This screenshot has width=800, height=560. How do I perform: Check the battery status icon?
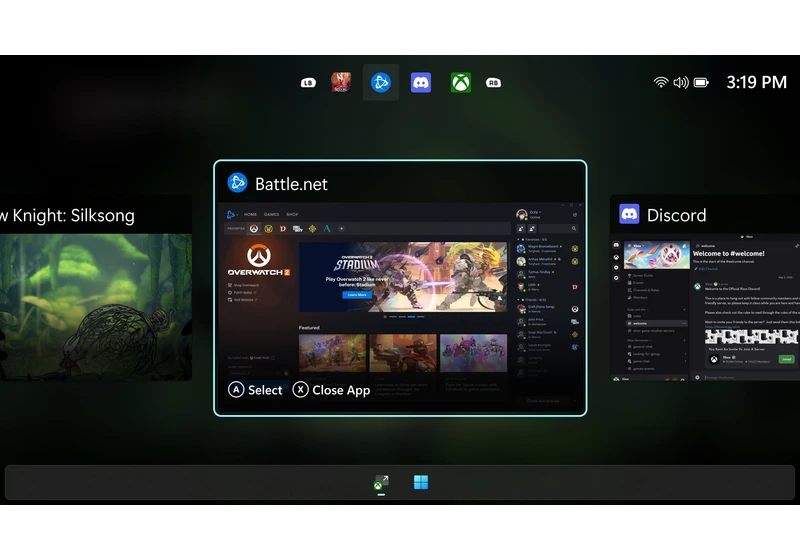702,82
